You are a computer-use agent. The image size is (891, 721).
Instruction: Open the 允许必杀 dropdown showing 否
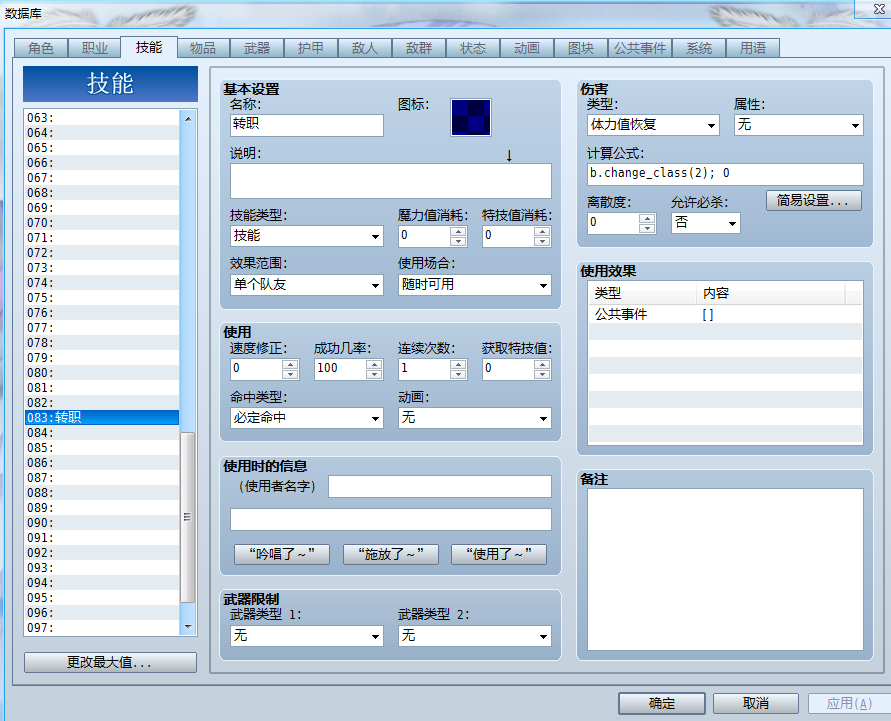click(x=705, y=223)
